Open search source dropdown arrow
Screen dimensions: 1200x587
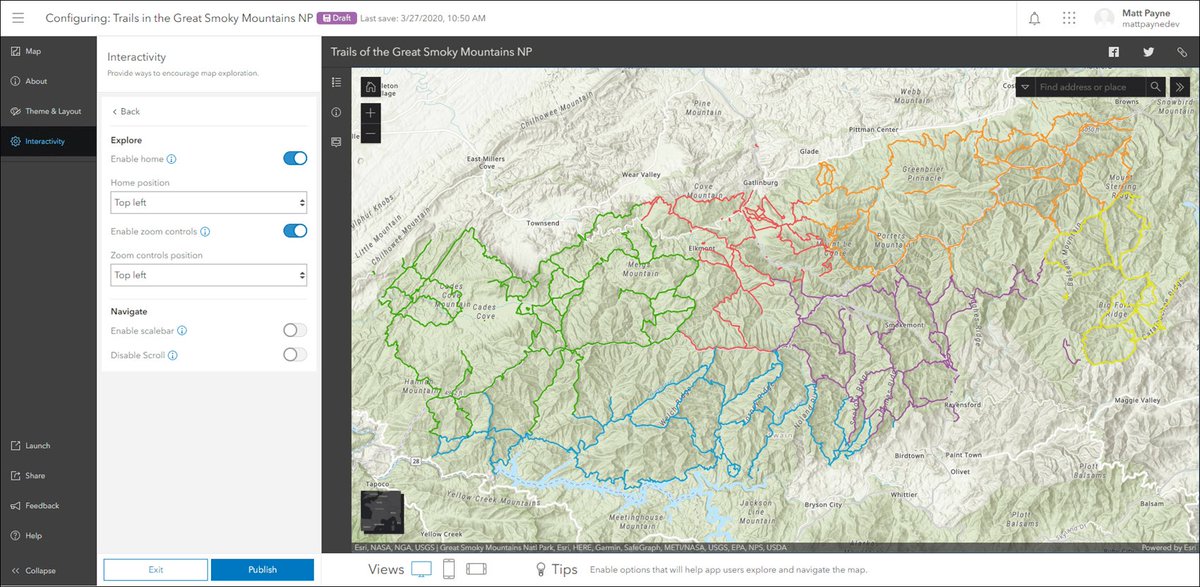[1025, 87]
